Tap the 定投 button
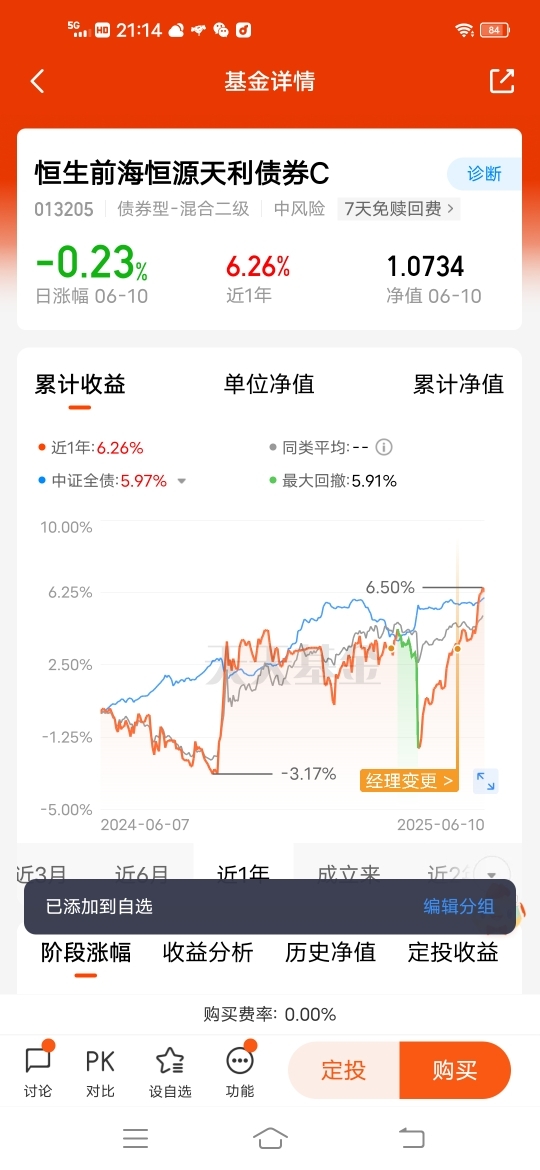This screenshot has width=540, height=1170. (344, 1070)
